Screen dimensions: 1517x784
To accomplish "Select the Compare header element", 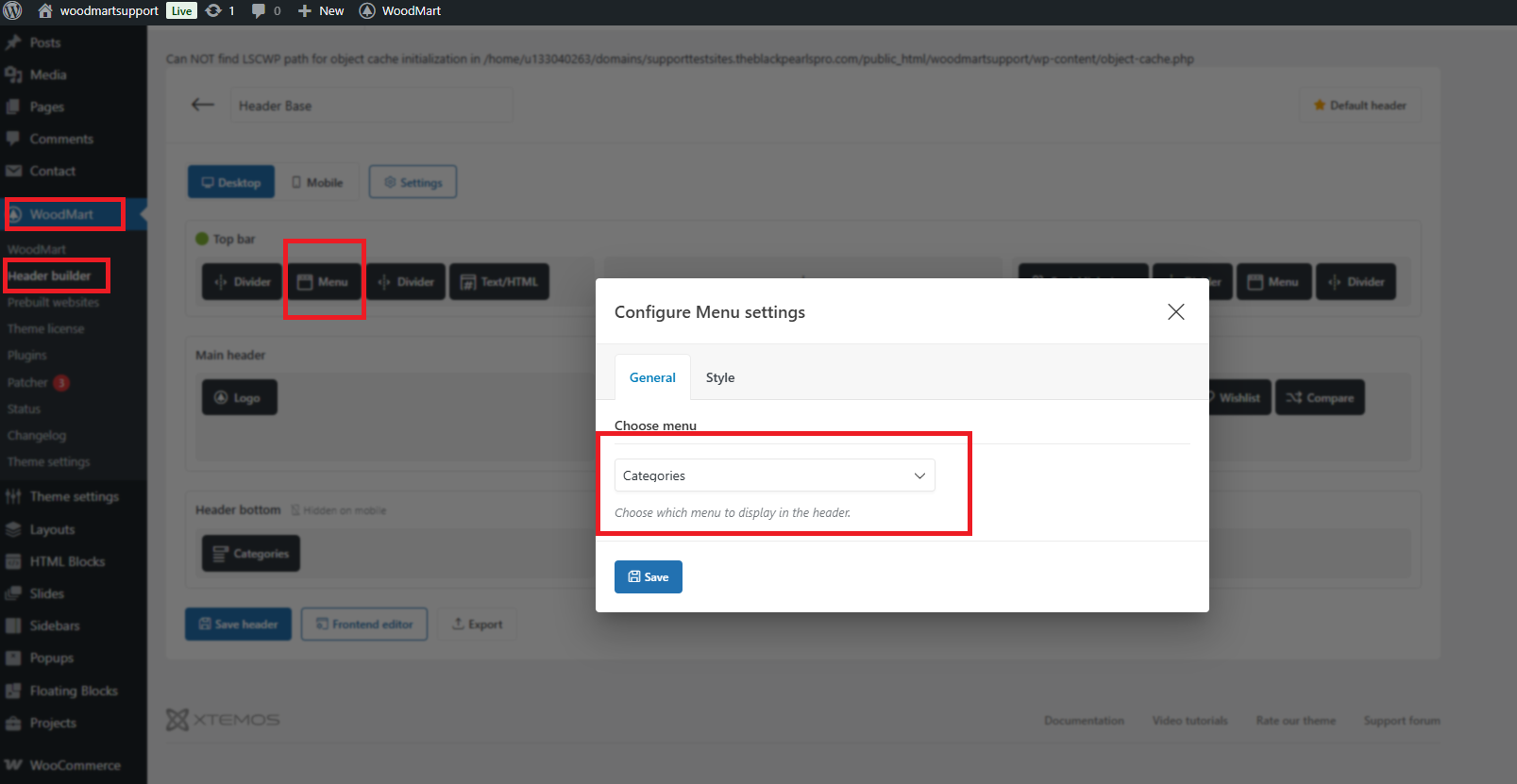I will click(1320, 397).
